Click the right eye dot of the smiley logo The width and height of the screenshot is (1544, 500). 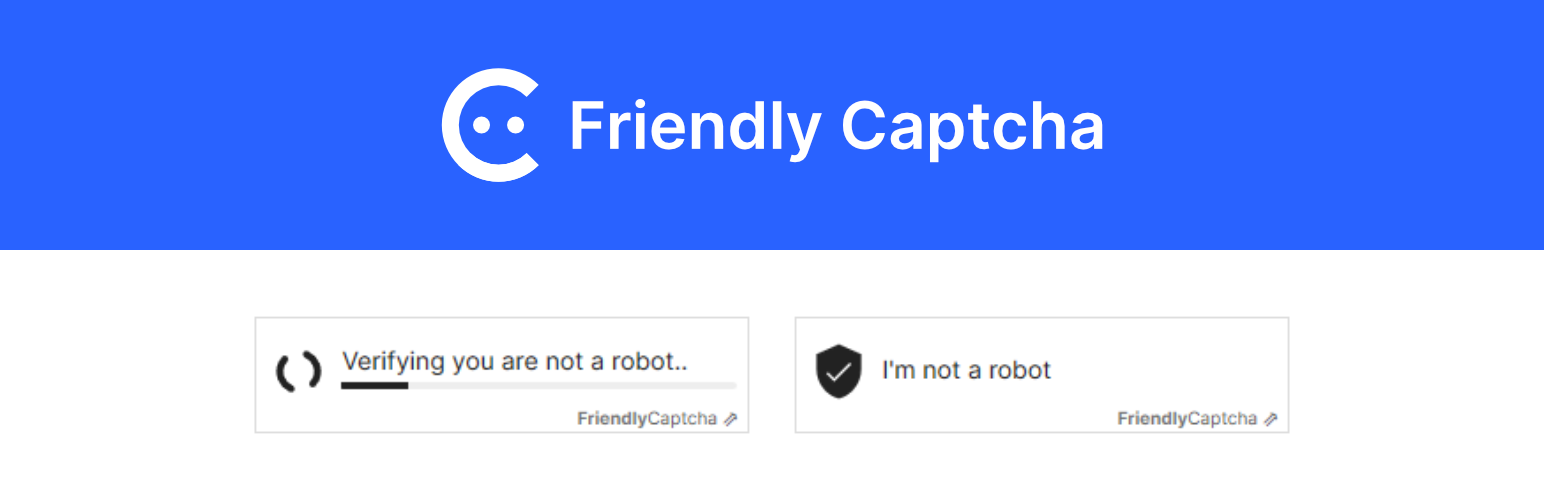pos(516,125)
